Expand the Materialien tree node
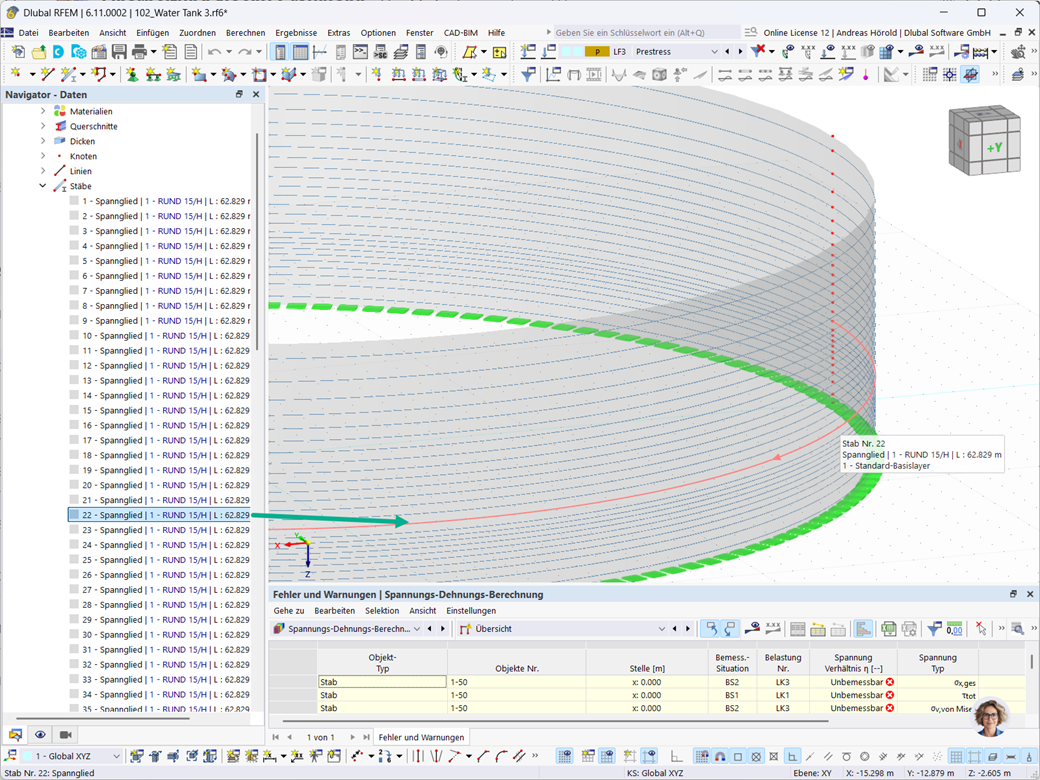The width and height of the screenshot is (1040, 780). click(x=43, y=111)
